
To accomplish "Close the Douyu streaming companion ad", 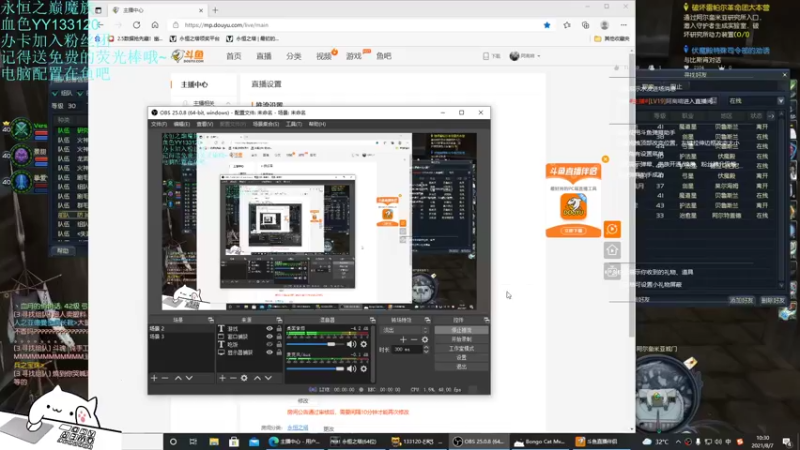I will [605, 159].
